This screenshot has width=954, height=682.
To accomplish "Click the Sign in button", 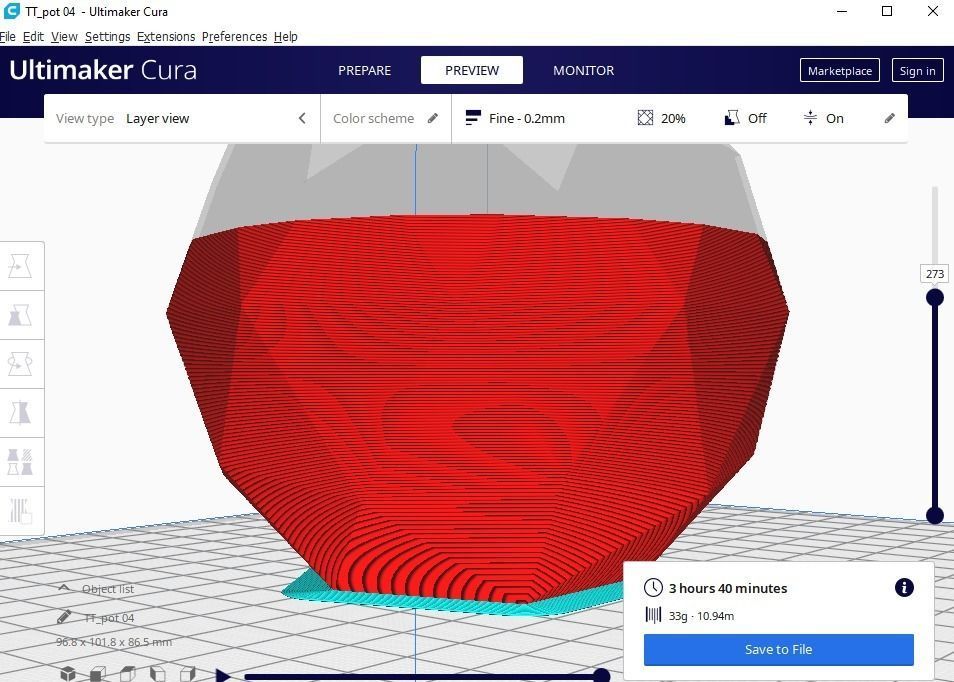I will [x=917, y=71].
